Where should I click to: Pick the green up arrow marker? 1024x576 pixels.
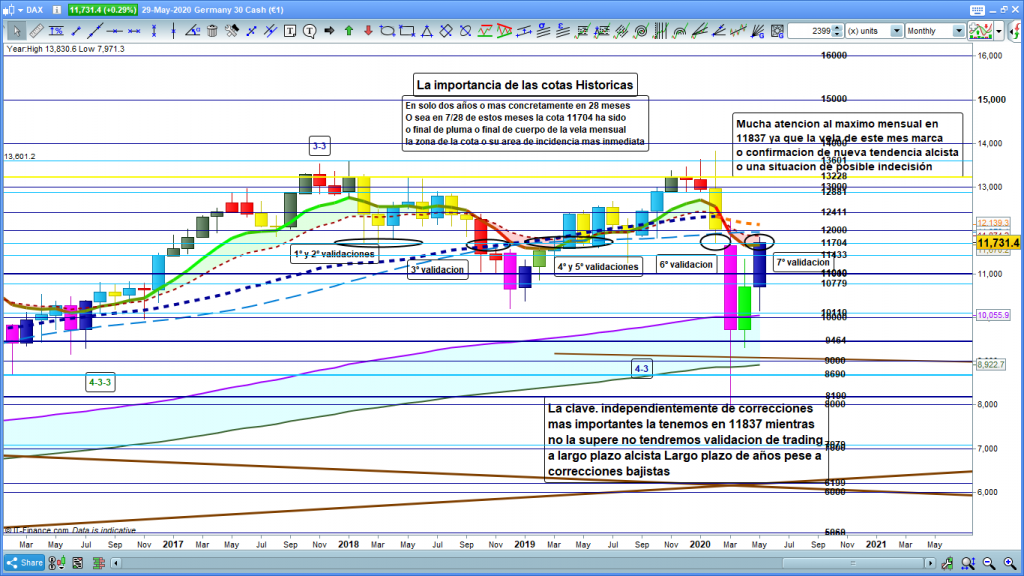349,31
